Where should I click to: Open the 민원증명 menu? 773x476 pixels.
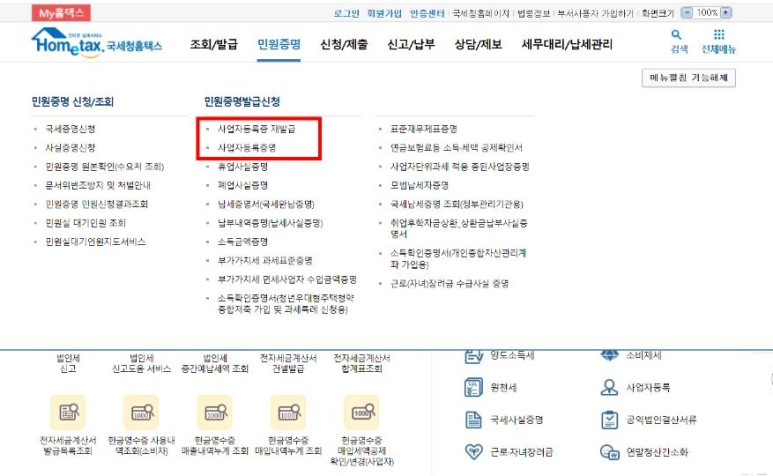click(x=279, y=44)
